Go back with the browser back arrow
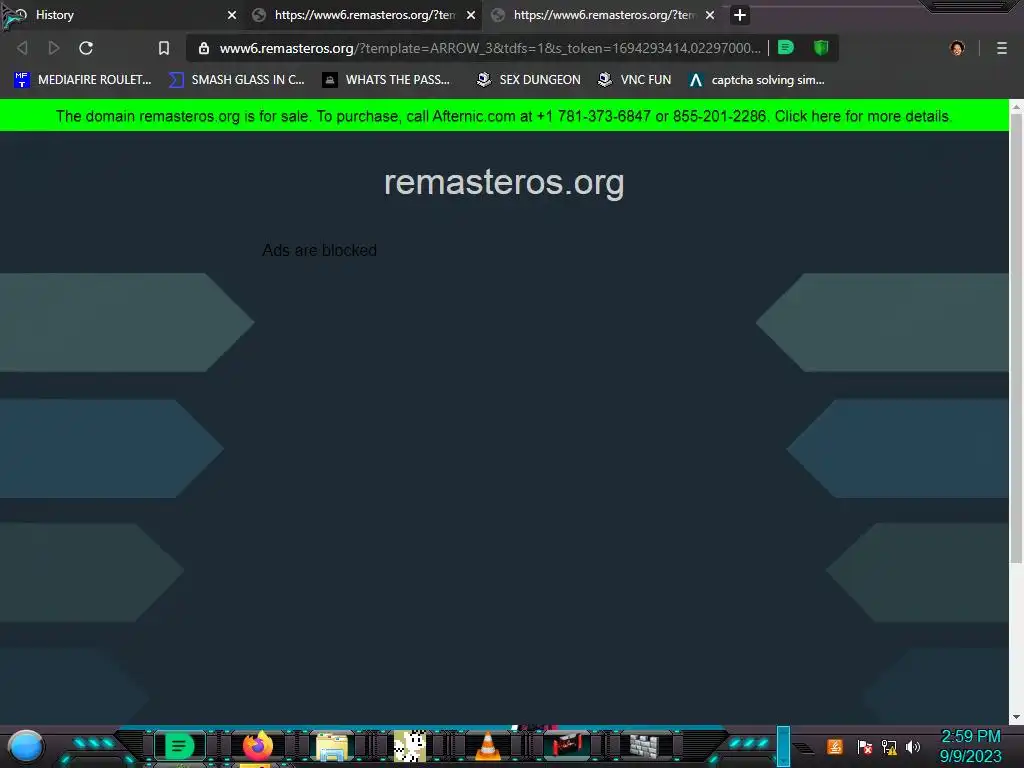This screenshot has width=1024, height=768. 22,48
